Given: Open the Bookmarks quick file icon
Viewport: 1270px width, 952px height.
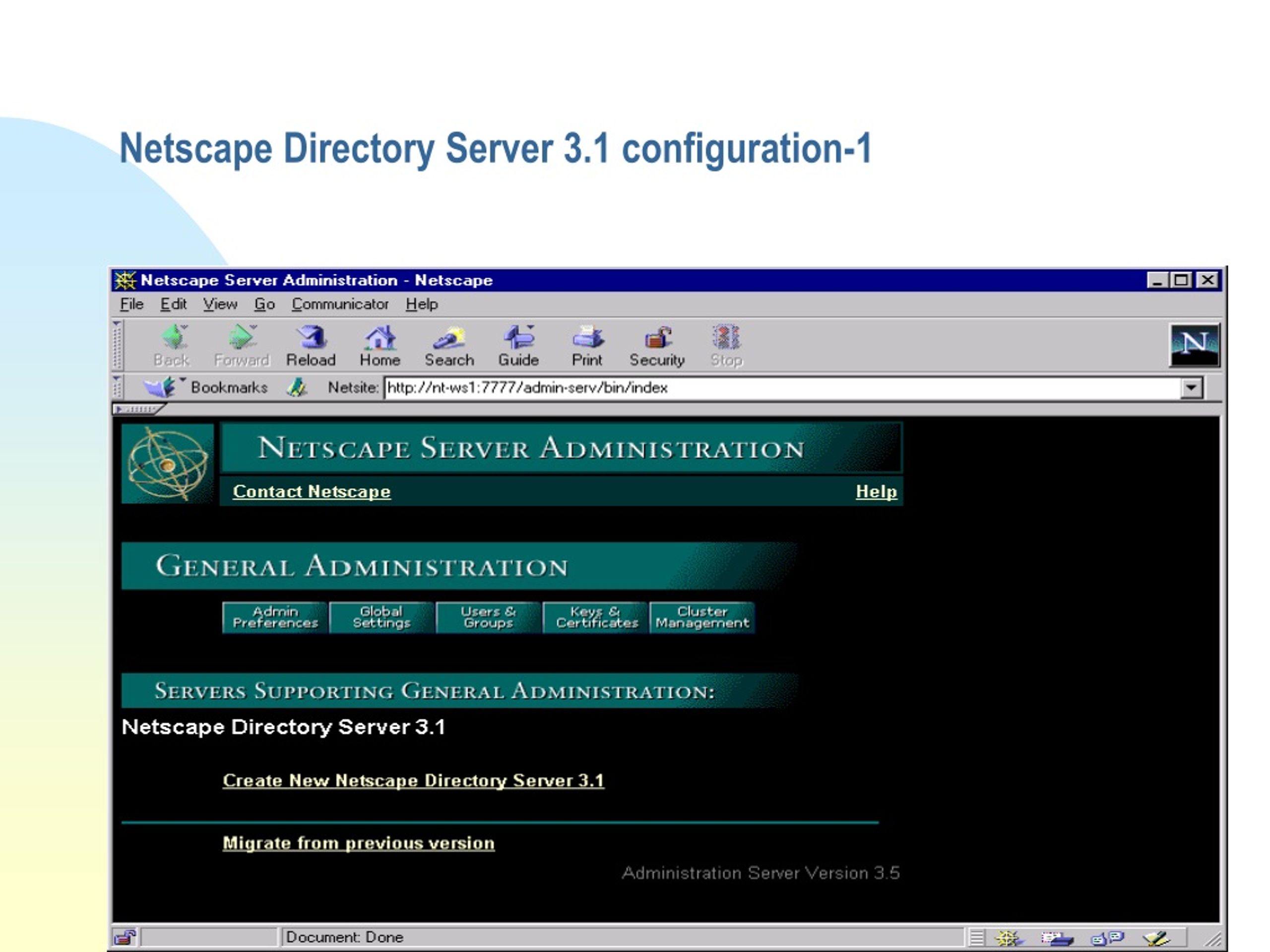Looking at the screenshot, I should pos(159,387).
